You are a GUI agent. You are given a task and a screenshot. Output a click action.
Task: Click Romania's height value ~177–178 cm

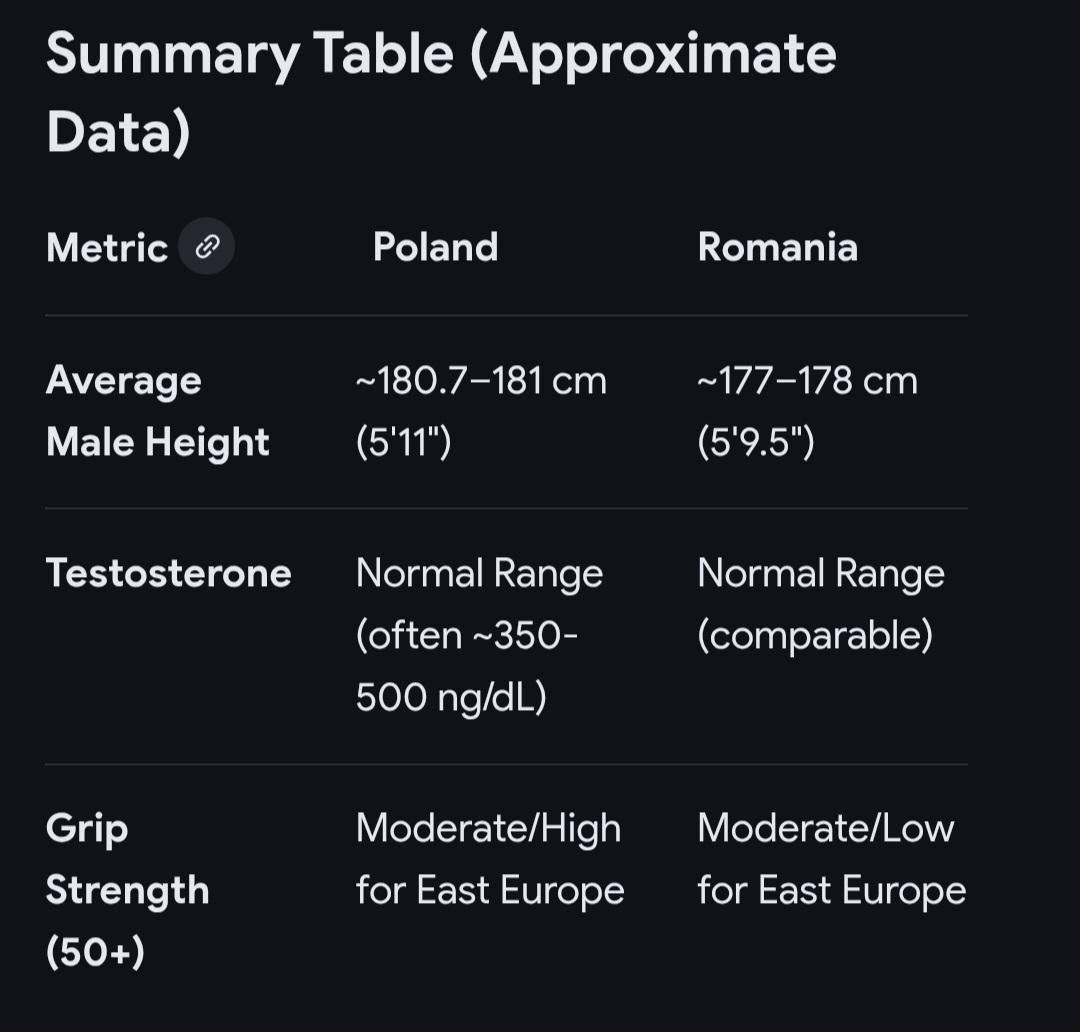coord(807,381)
